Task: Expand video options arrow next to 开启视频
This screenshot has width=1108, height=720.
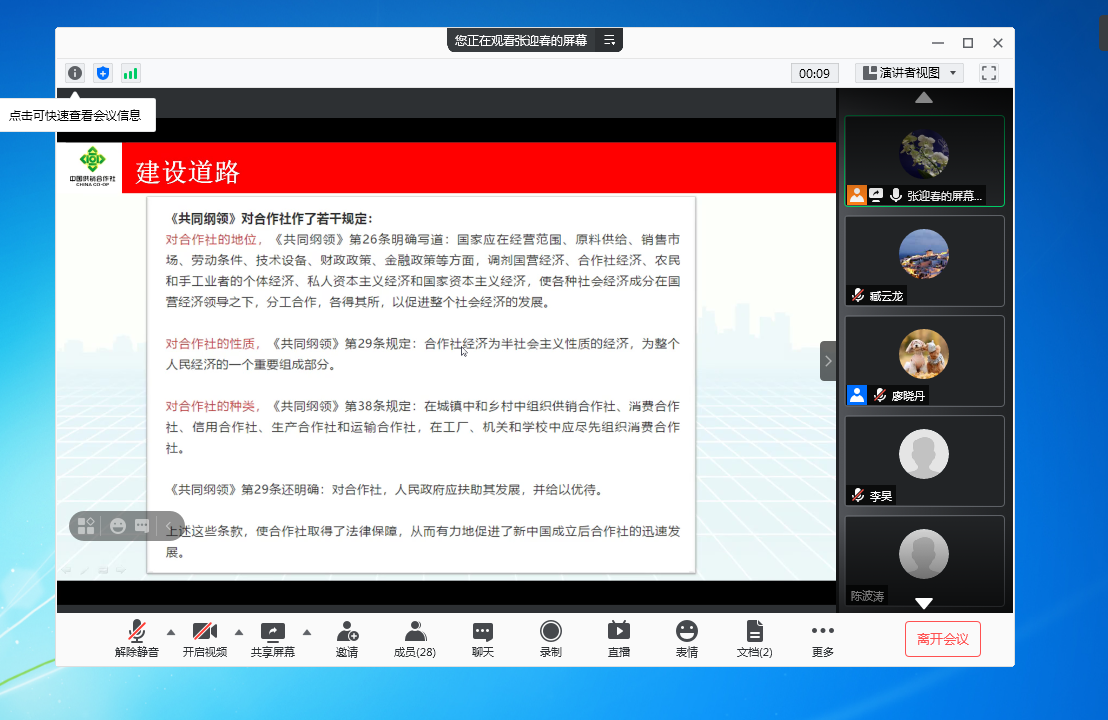Action: point(239,632)
